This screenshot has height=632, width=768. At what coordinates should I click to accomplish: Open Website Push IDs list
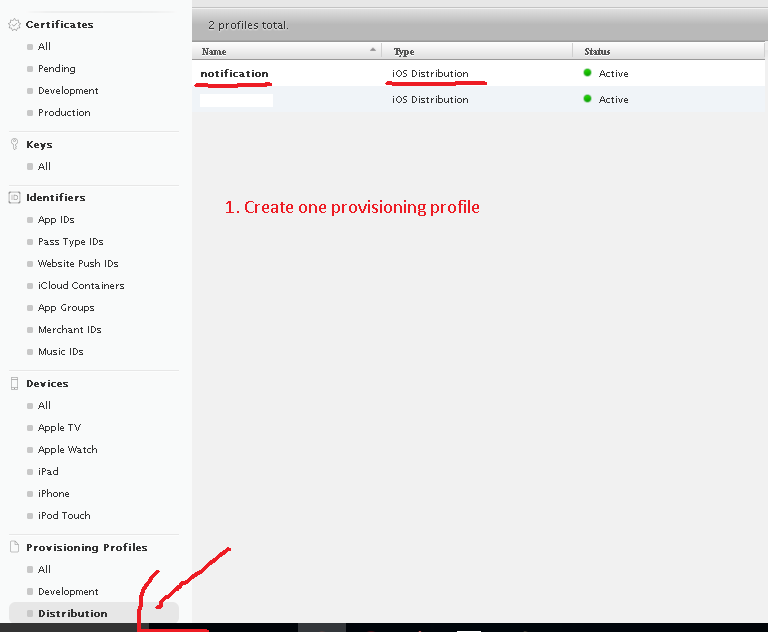pyautogui.click(x=78, y=264)
